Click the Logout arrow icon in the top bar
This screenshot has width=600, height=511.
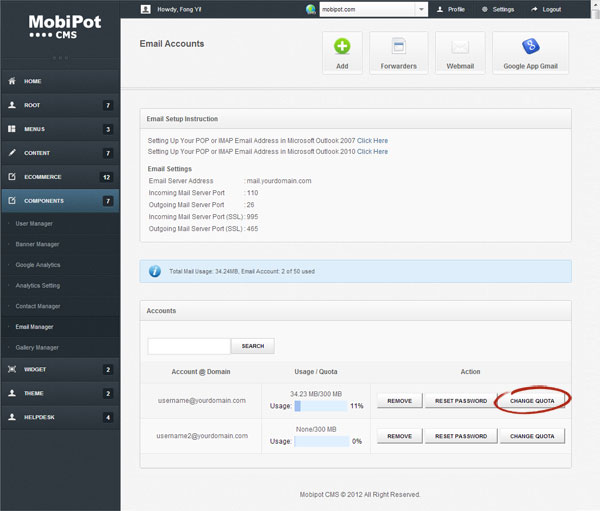point(534,9)
